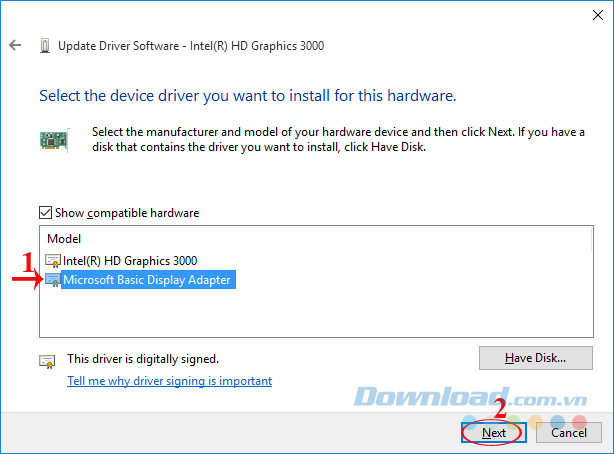This screenshot has height=454, width=614.
Task: Click the Show compatible hardware label
Action: tap(127, 213)
